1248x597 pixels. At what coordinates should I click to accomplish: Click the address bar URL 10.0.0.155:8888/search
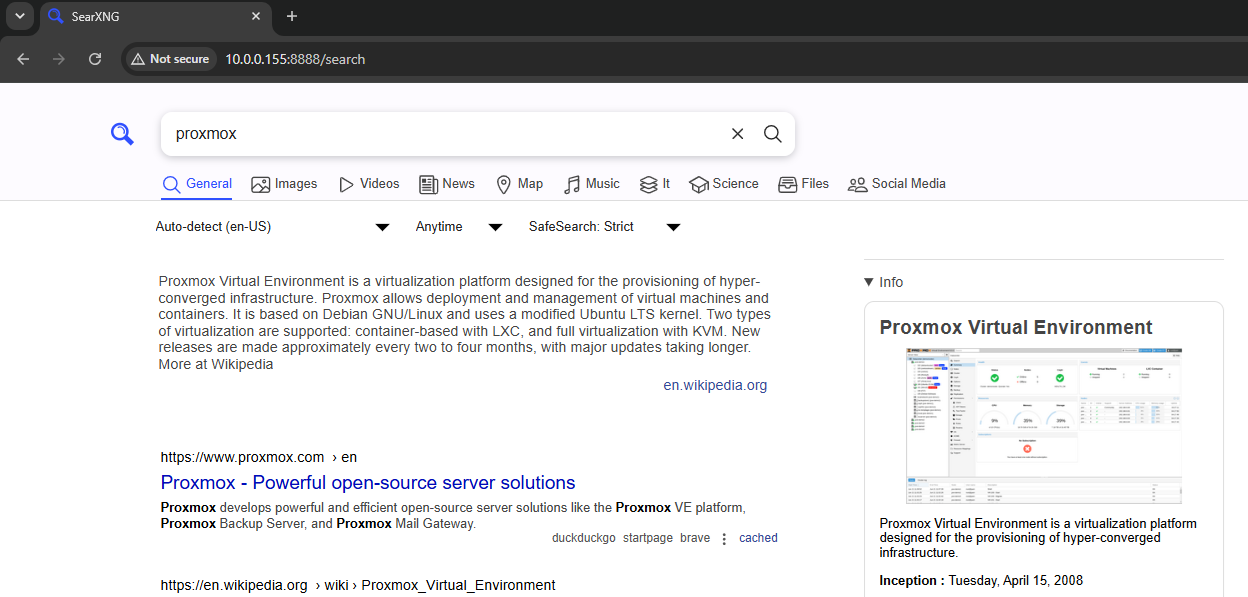click(295, 59)
